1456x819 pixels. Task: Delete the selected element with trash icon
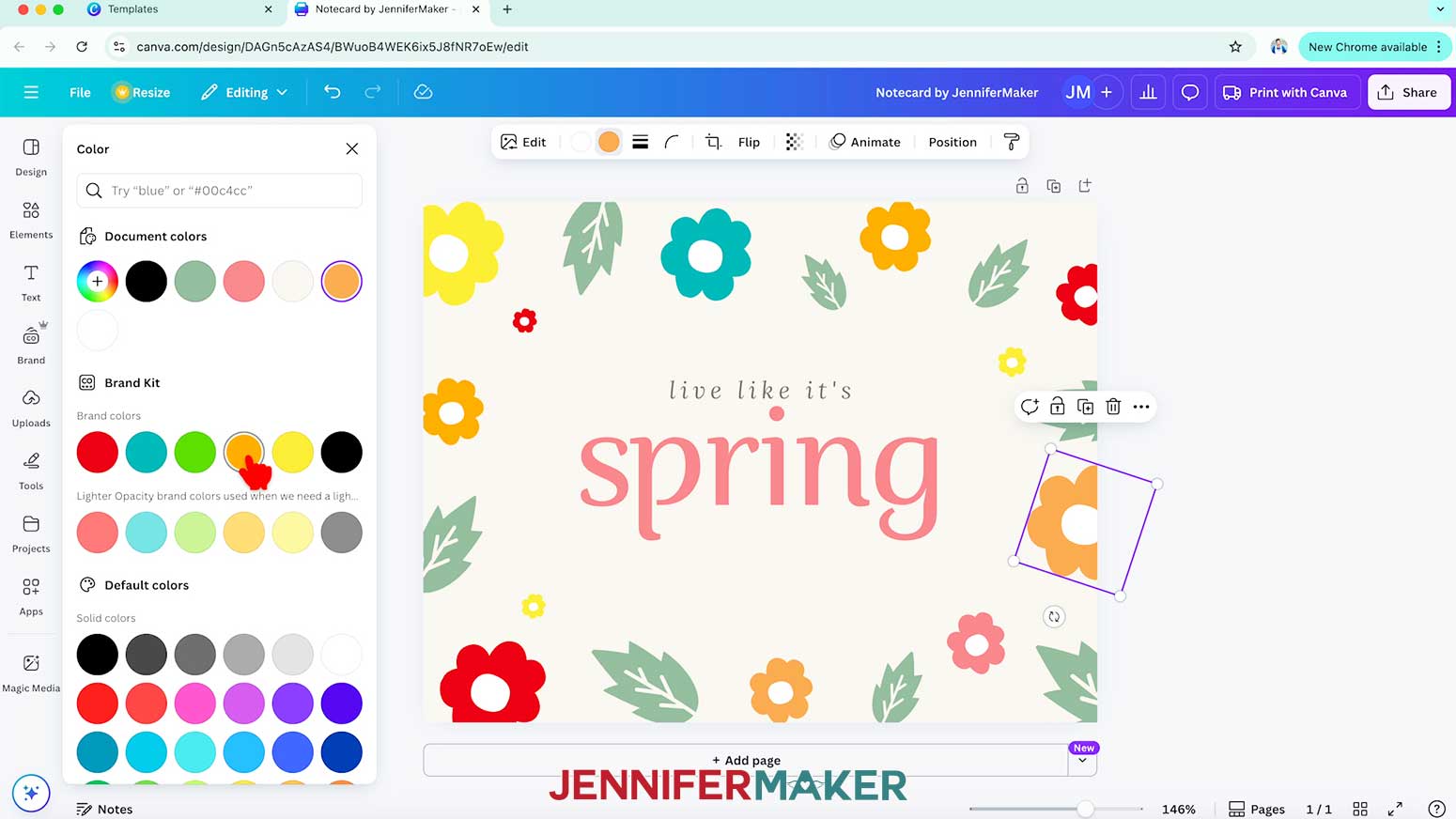(1113, 407)
